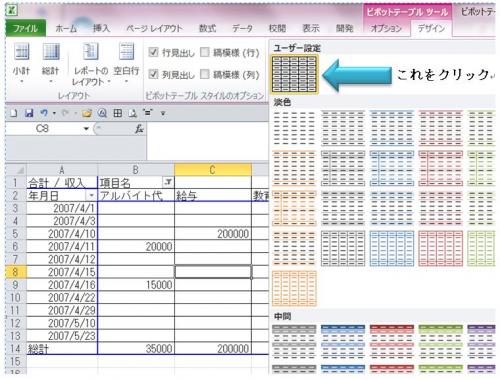Switch to the オプション ribbon tab
500x380 pixels.
coord(386,28)
